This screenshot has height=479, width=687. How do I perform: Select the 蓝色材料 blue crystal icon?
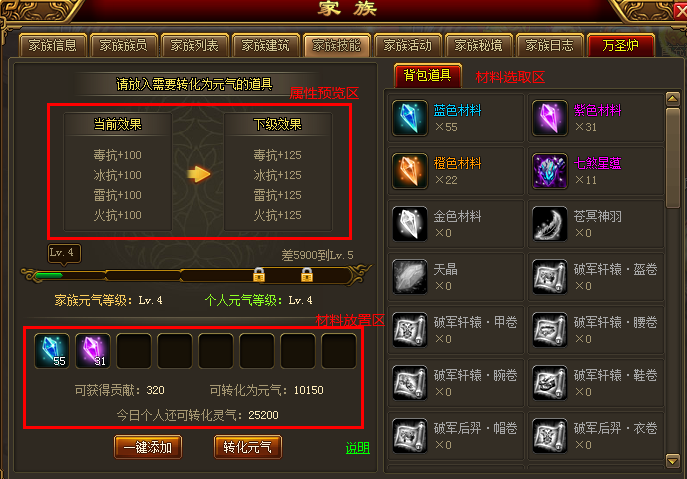click(410, 118)
